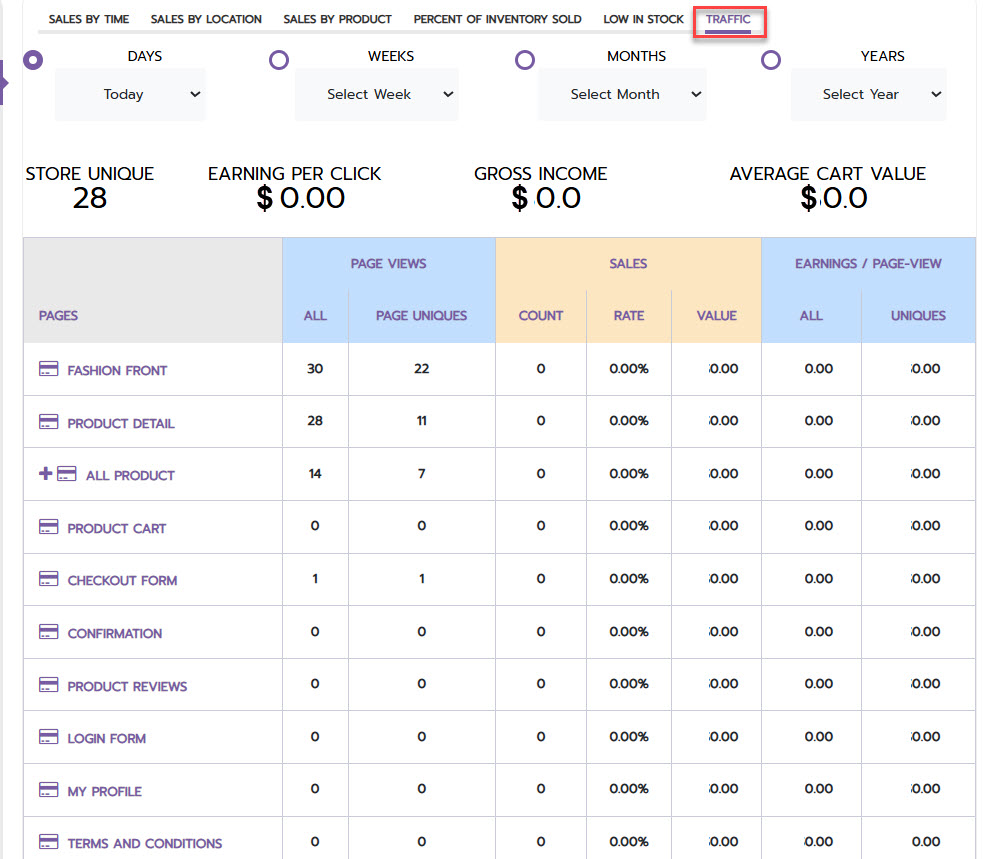Switch to the Low in Stock tab
Screen dimensions: 983x859
(x=643, y=19)
